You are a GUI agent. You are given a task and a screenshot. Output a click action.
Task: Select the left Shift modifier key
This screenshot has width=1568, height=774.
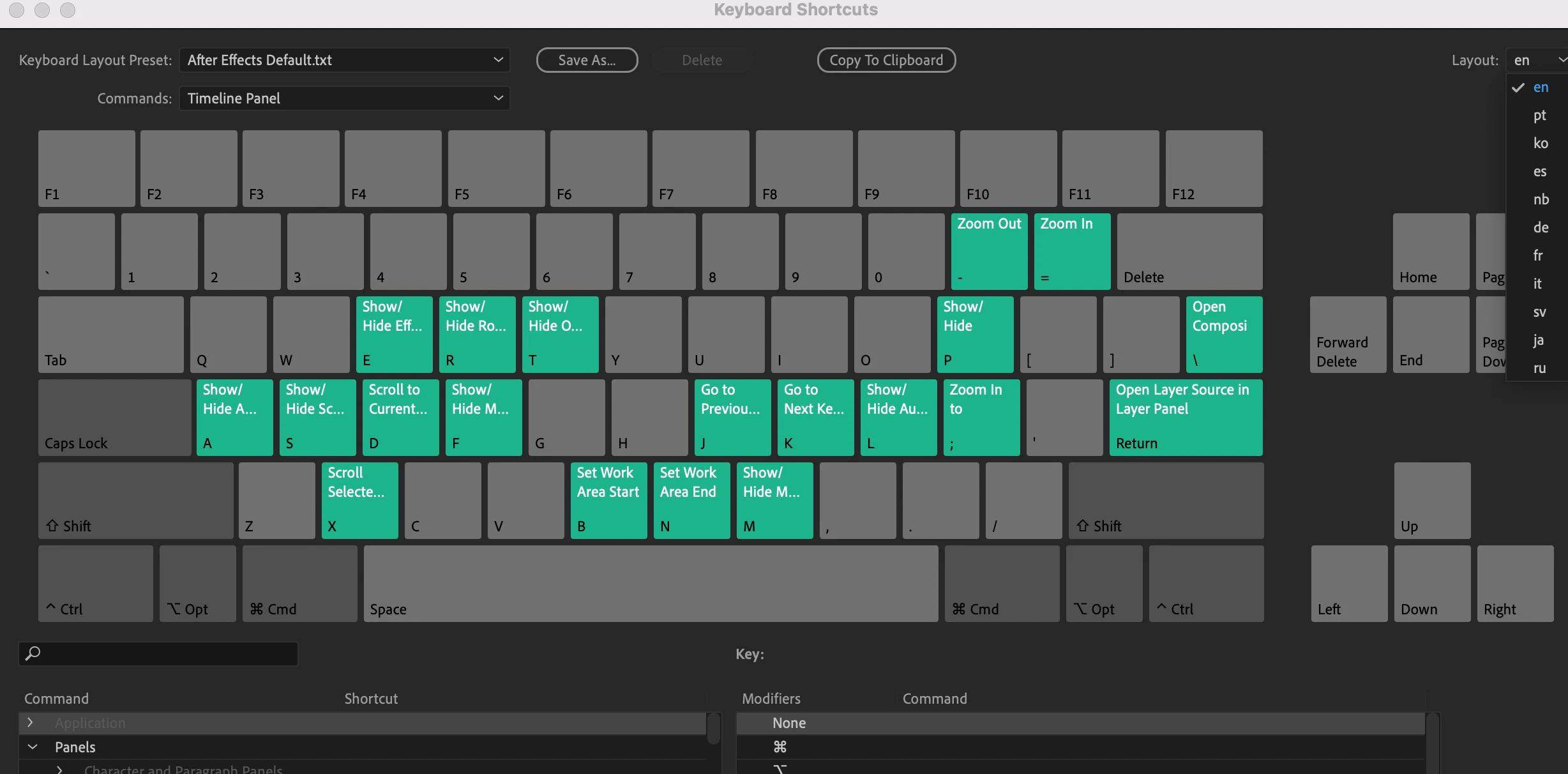click(x=135, y=500)
